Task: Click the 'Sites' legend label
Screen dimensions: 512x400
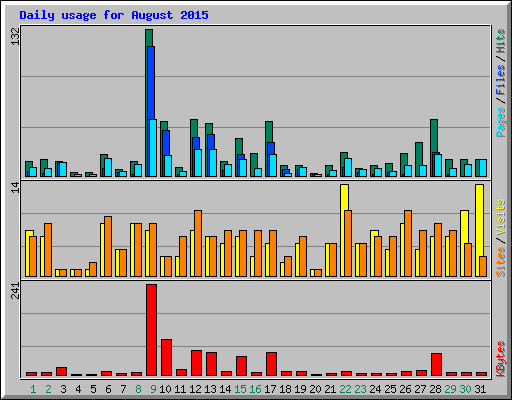Action: coord(500,262)
